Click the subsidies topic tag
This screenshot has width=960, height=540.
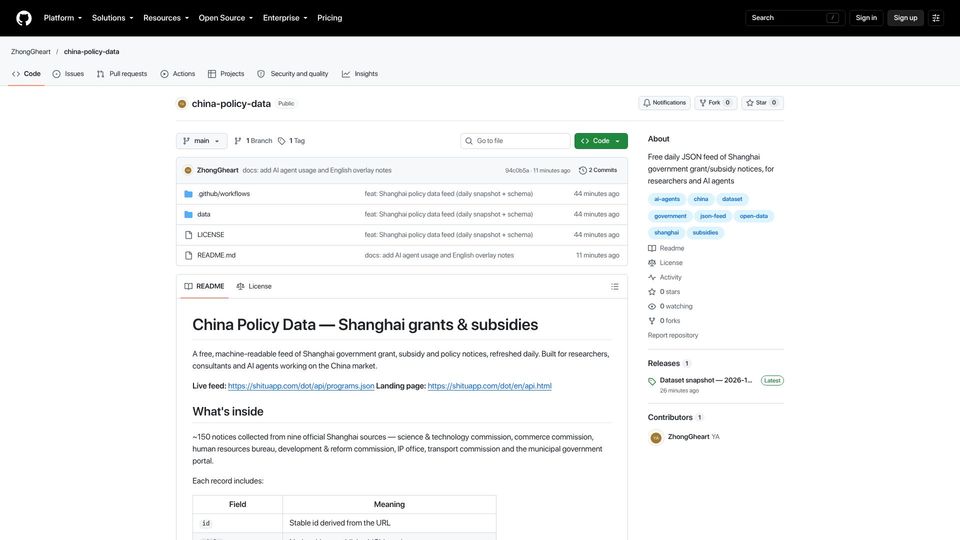point(705,233)
